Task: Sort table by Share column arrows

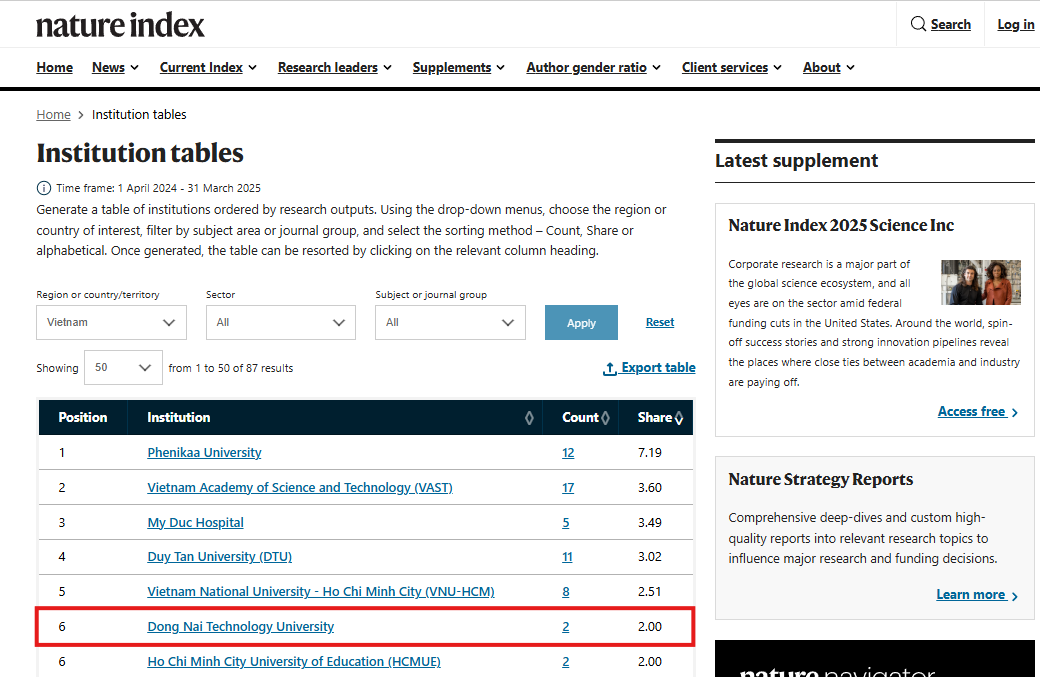Action: tap(679, 418)
